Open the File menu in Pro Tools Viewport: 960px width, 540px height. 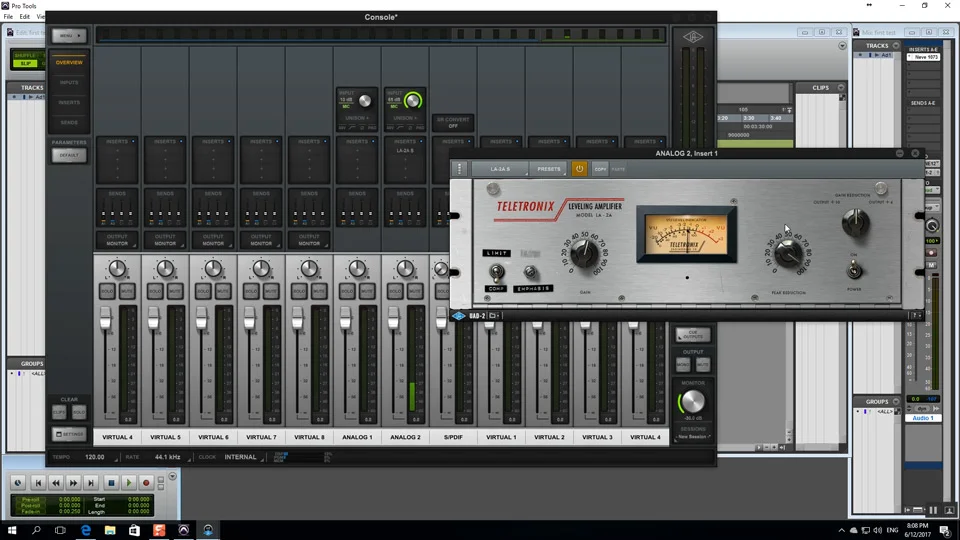pos(8,17)
